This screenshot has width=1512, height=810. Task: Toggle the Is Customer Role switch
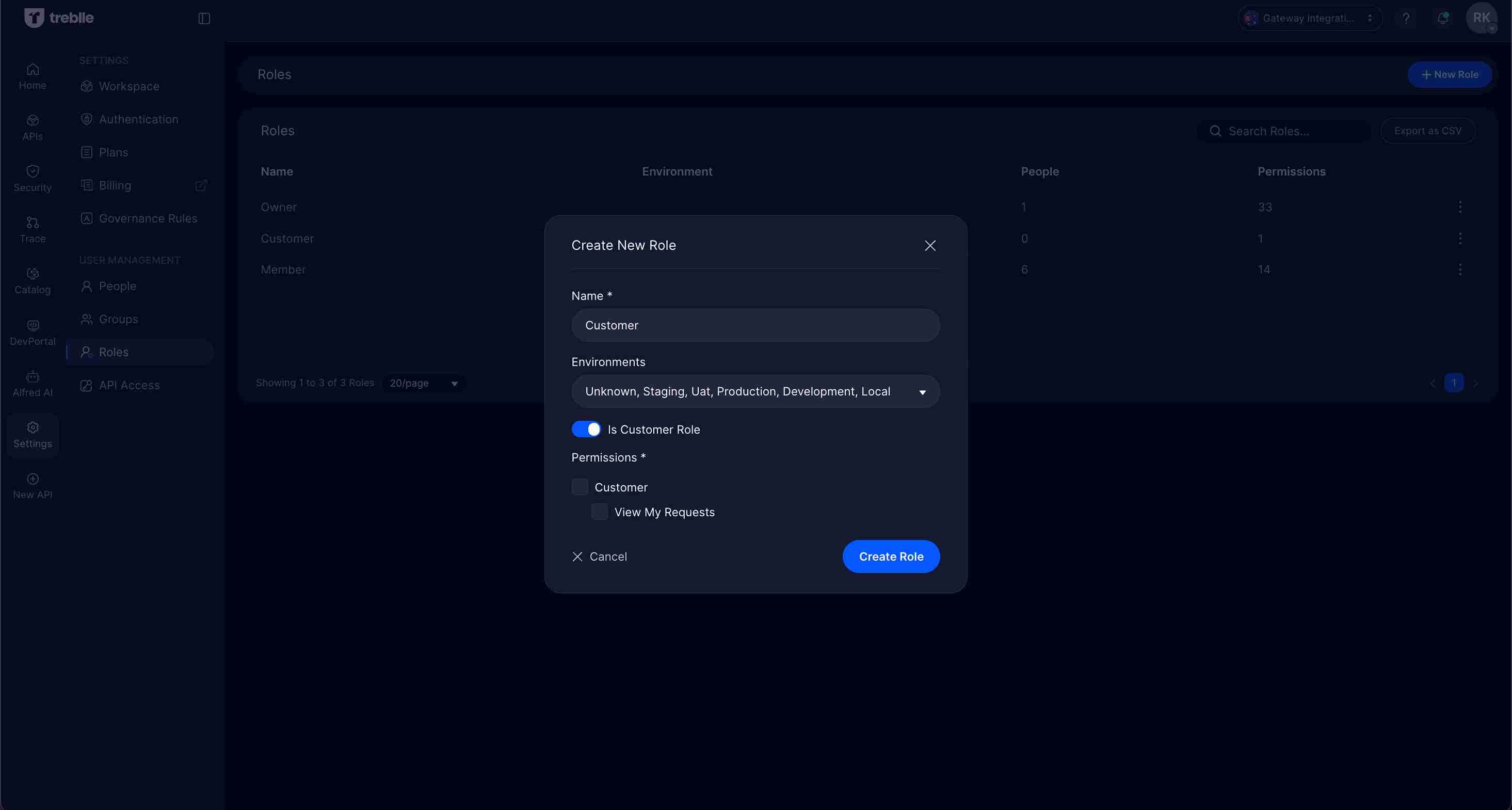pyautogui.click(x=586, y=430)
